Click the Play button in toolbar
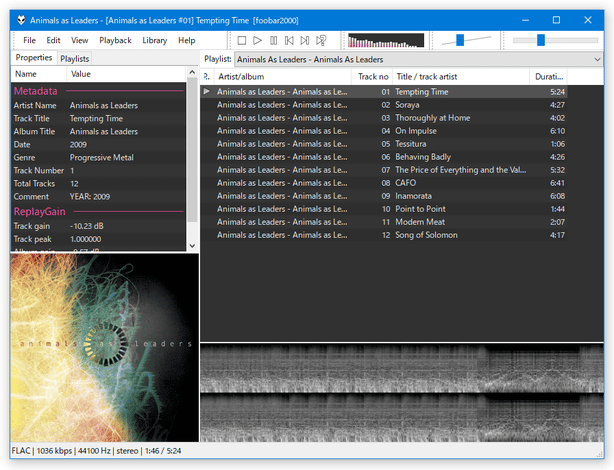Screen dimensions: 614x470 click(x=257, y=40)
